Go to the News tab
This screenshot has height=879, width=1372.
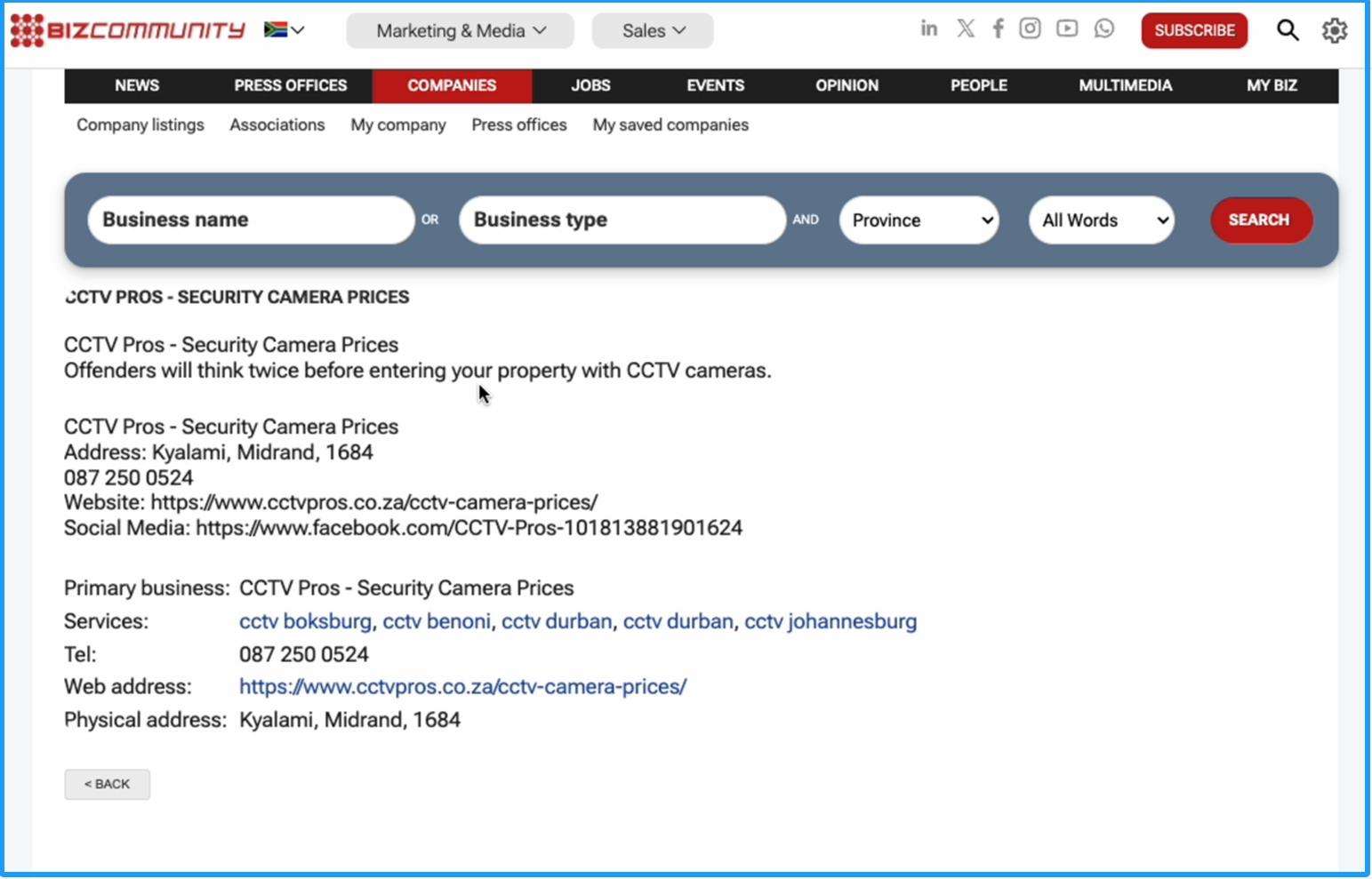point(137,85)
